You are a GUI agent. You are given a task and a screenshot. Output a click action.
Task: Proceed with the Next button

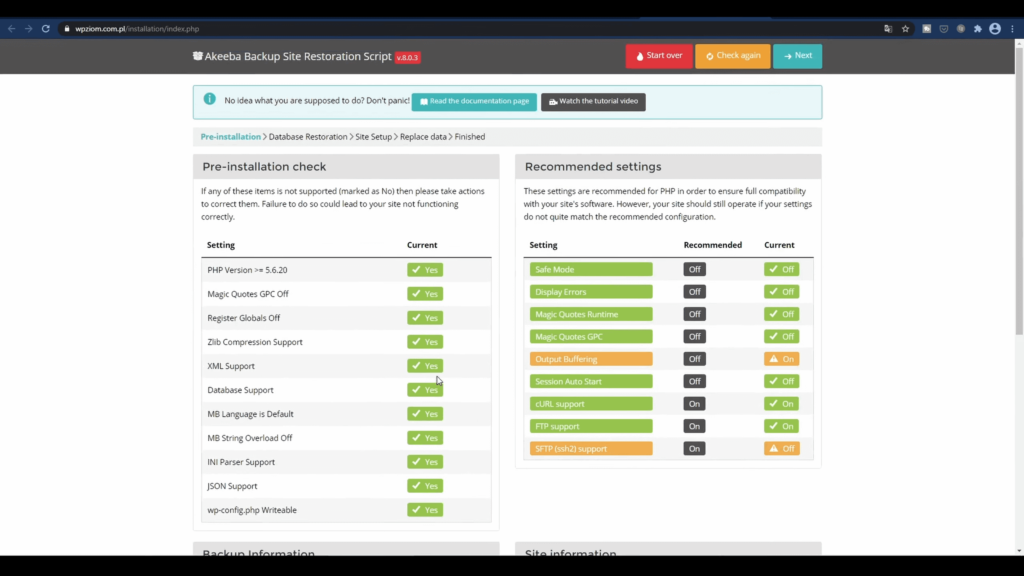797,56
